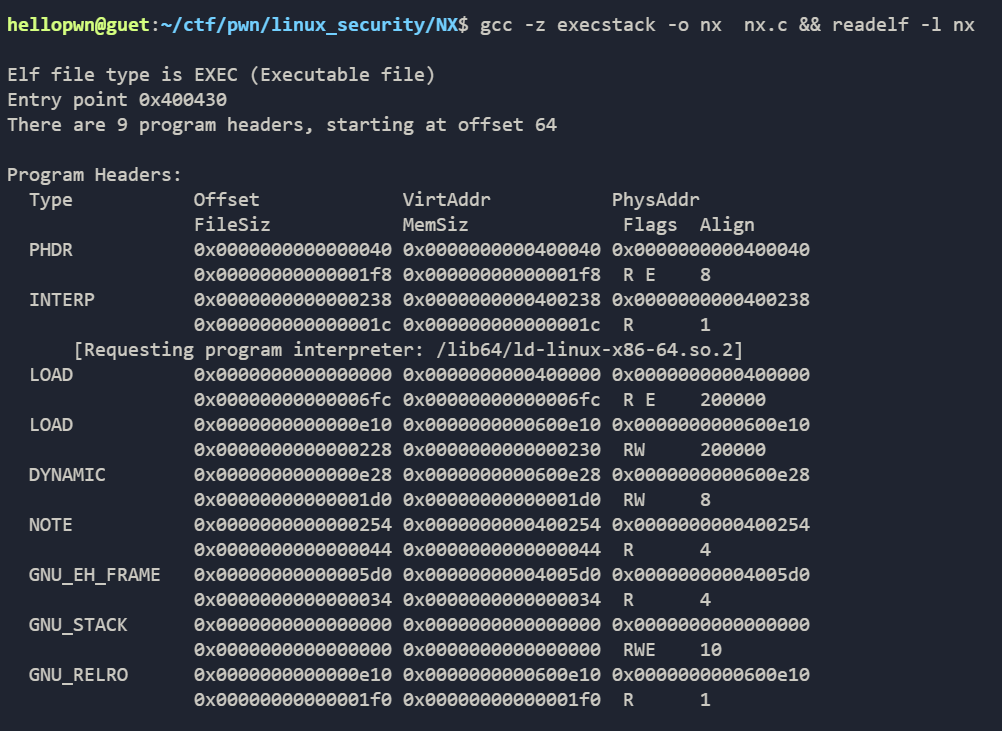This screenshot has width=1002, height=731.
Task: Click the Align column header
Action: point(727,225)
